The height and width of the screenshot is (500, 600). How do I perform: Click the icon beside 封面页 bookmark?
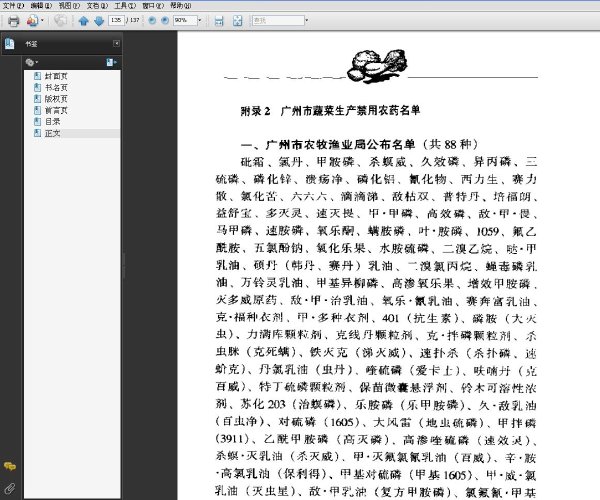click(38, 76)
